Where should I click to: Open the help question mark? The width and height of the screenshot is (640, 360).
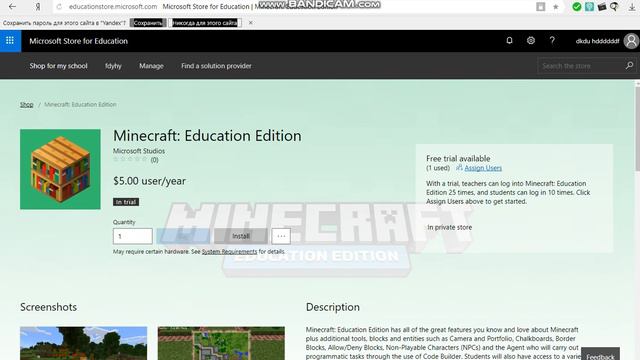click(x=552, y=40)
